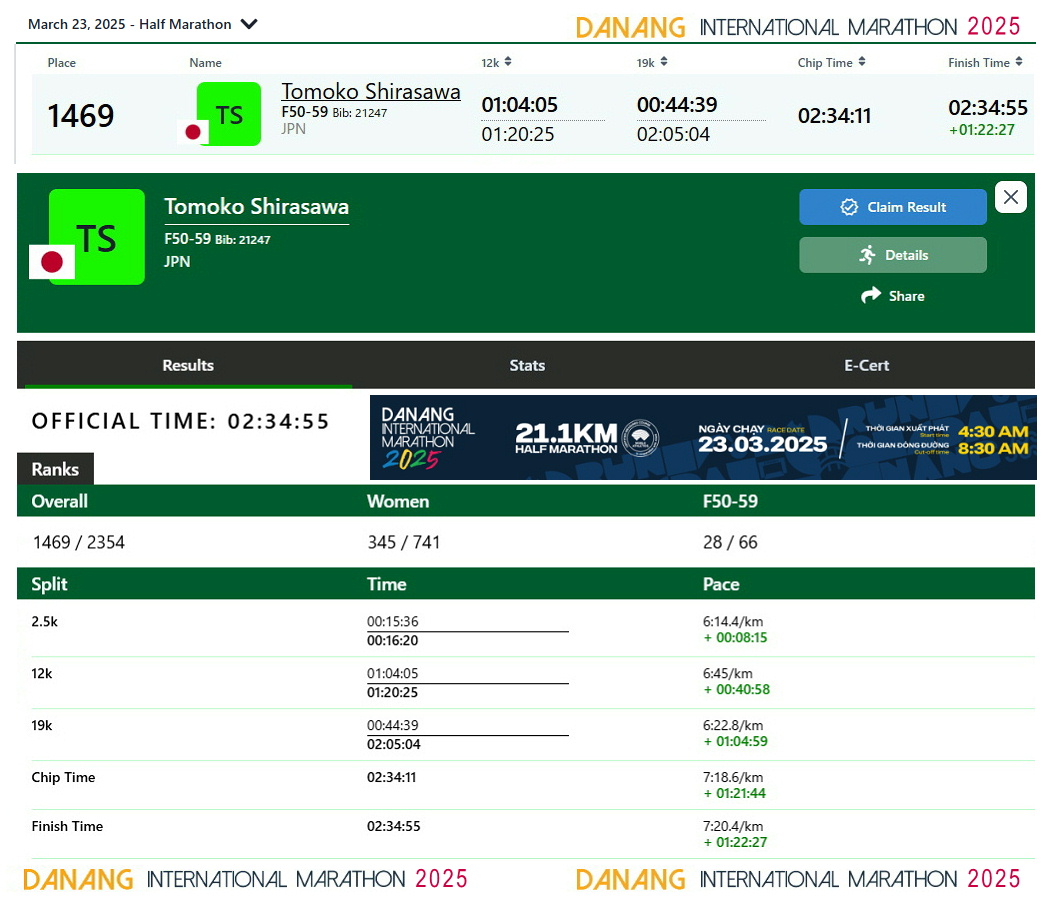Click the verified badge icon on Claim Result
1050x900 pixels.
(849, 207)
